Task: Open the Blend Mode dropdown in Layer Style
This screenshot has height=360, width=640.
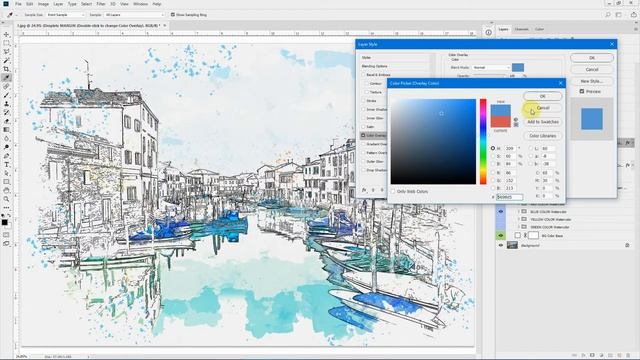Action: (491, 67)
